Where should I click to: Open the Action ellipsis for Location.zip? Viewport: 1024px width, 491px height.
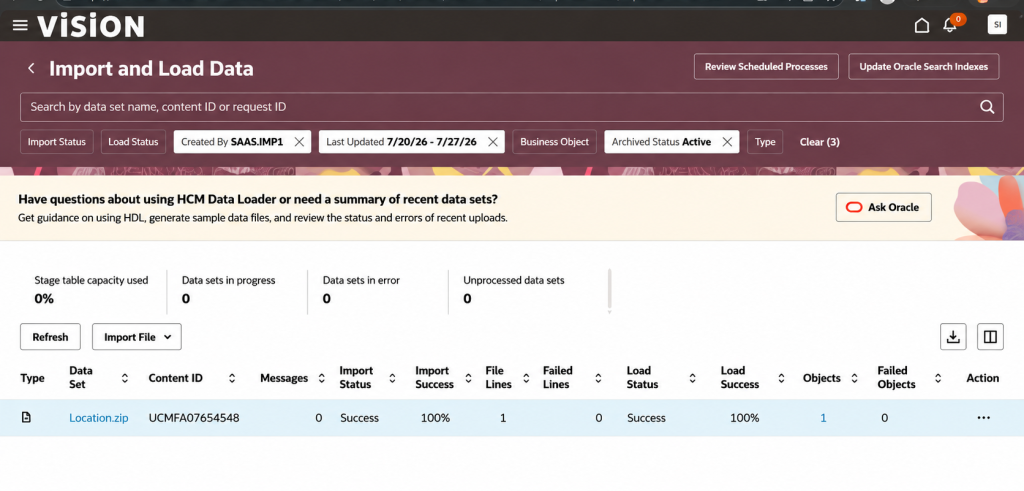click(x=984, y=418)
